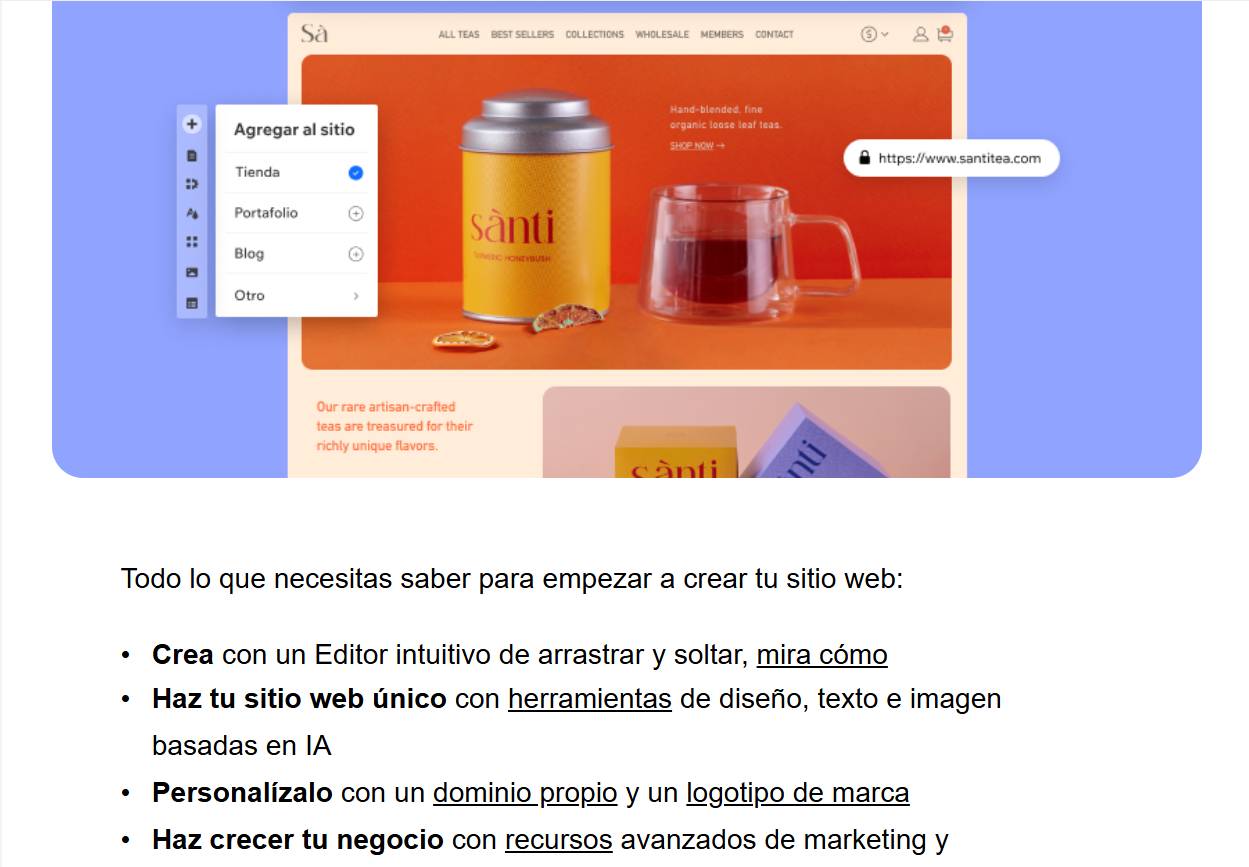The image size is (1249, 867).
Task: Click the table layout icon at sidebar bottom
Action: click(x=192, y=303)
